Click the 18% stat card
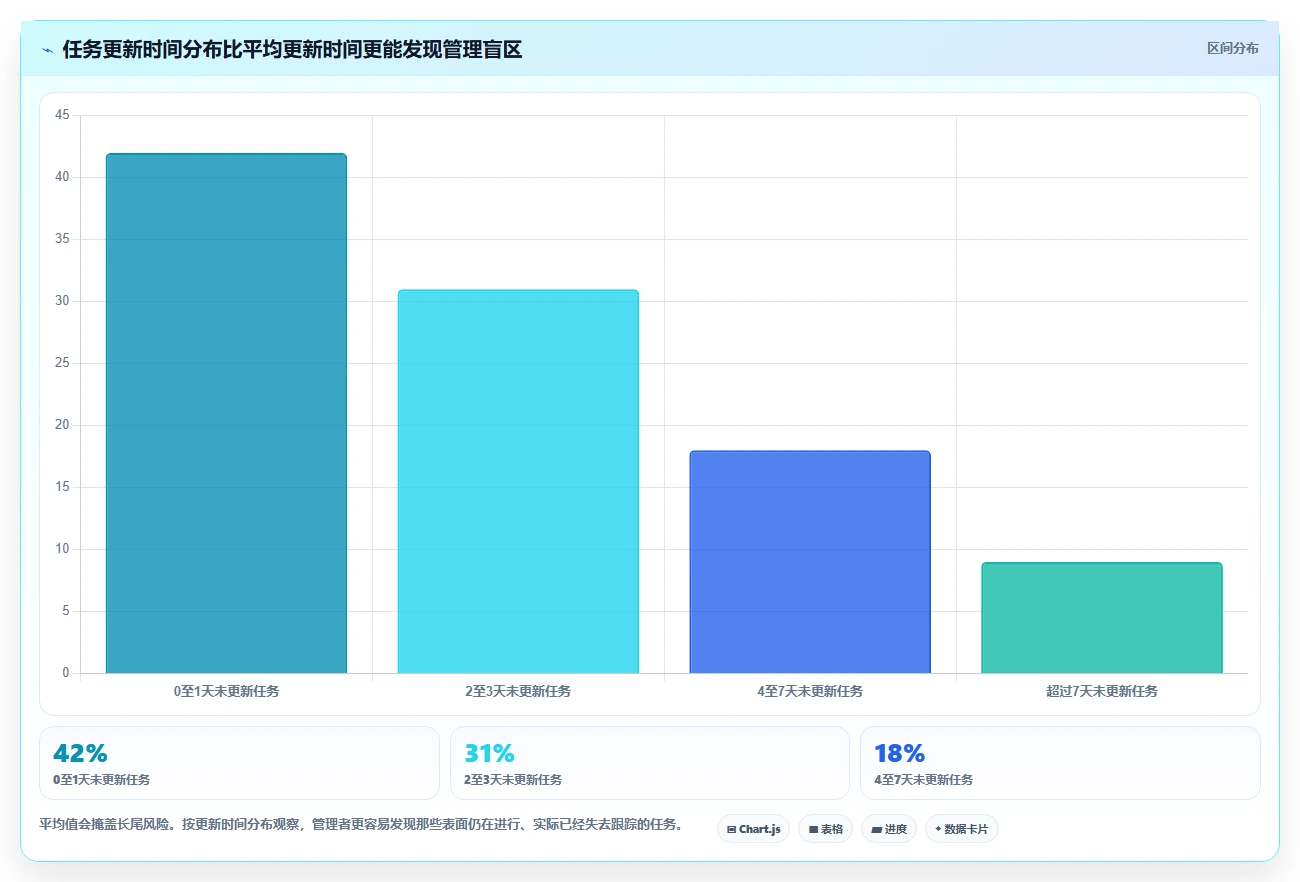Image resolution: width=1300 pixels, height=882 pixels. [x=1060, y=763]
